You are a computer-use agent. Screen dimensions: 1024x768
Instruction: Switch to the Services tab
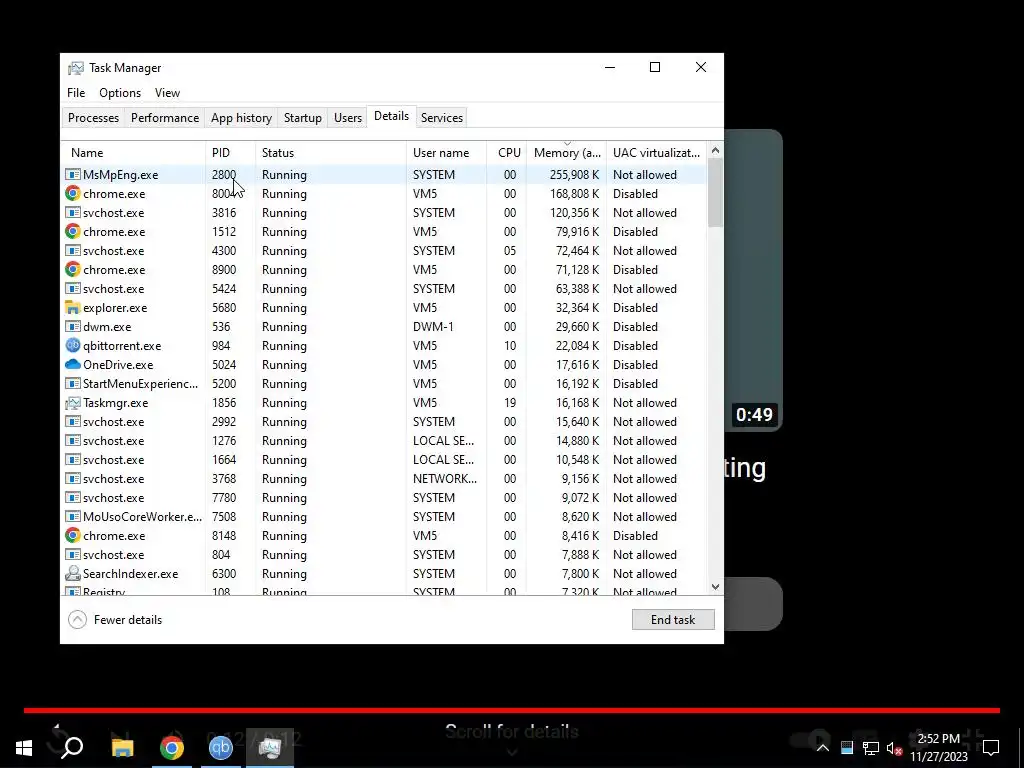441,118
